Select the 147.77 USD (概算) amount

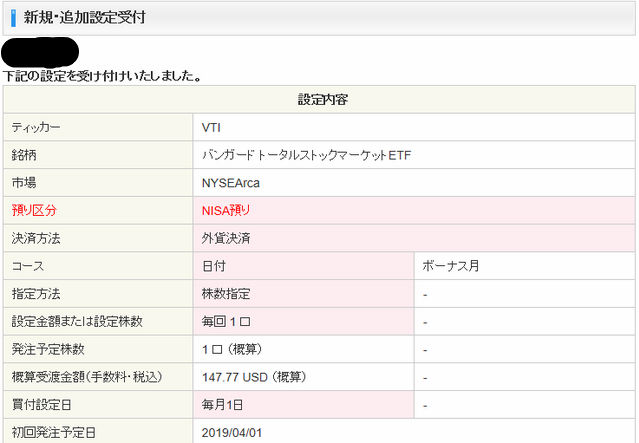(x=254, y=377)
